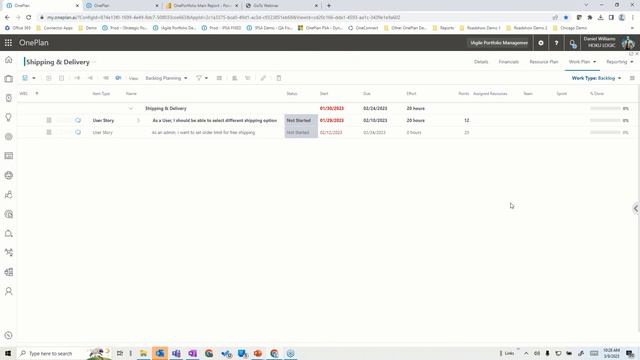Click the WBS sort arrow in header

(x=37, y=93)
